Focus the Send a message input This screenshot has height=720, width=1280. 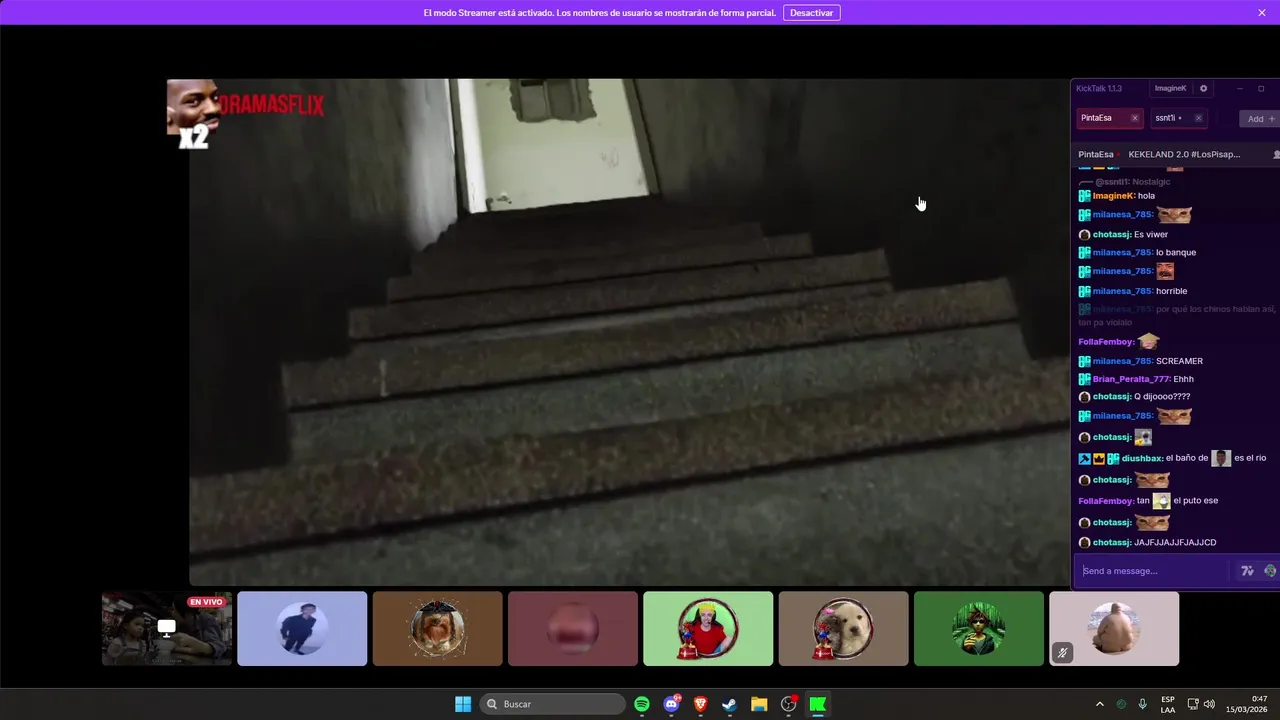point(1153,571)
